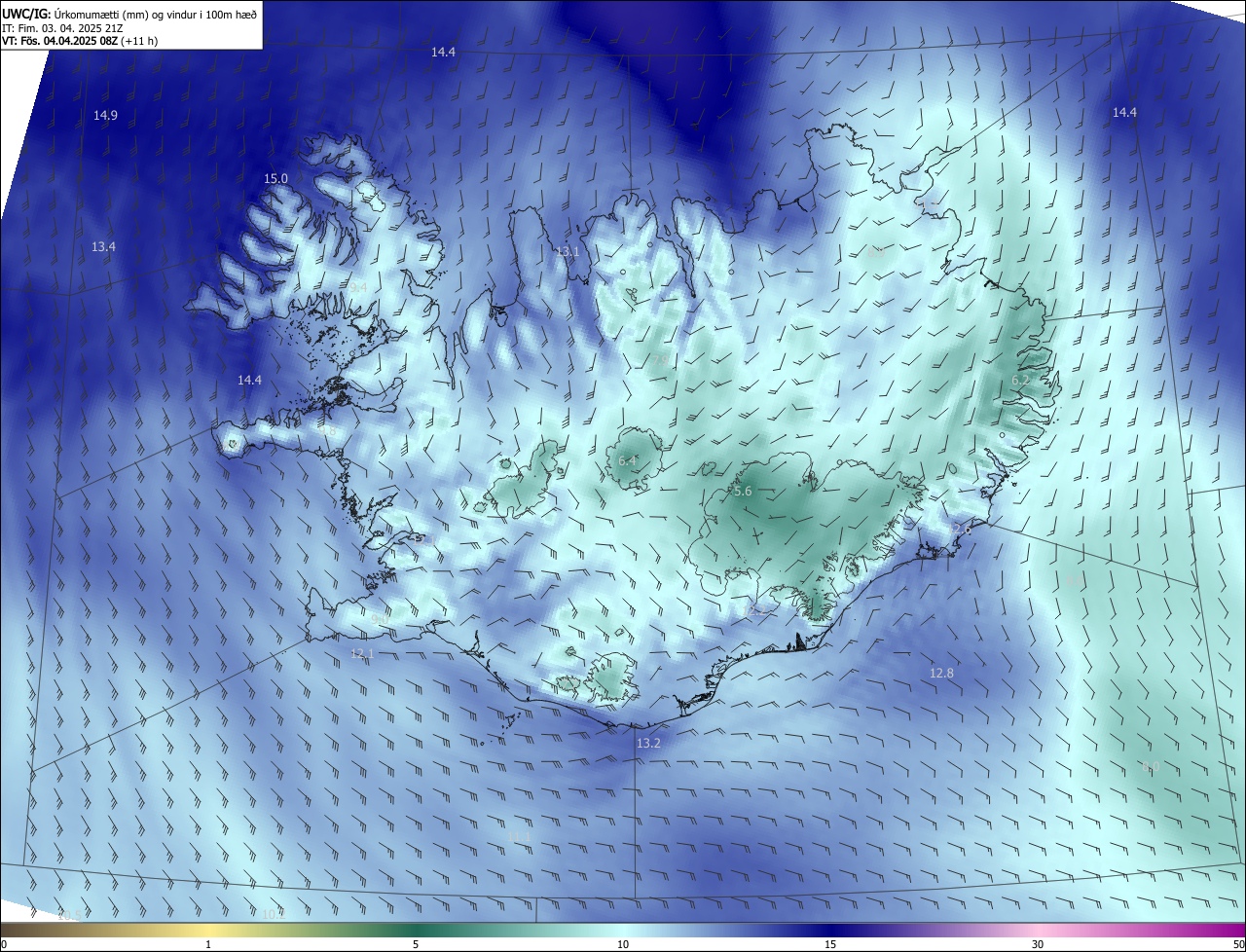Click the 12.1 value label
The height and width of the screenshot is (952, 1246).
click(x=361, y=654)
